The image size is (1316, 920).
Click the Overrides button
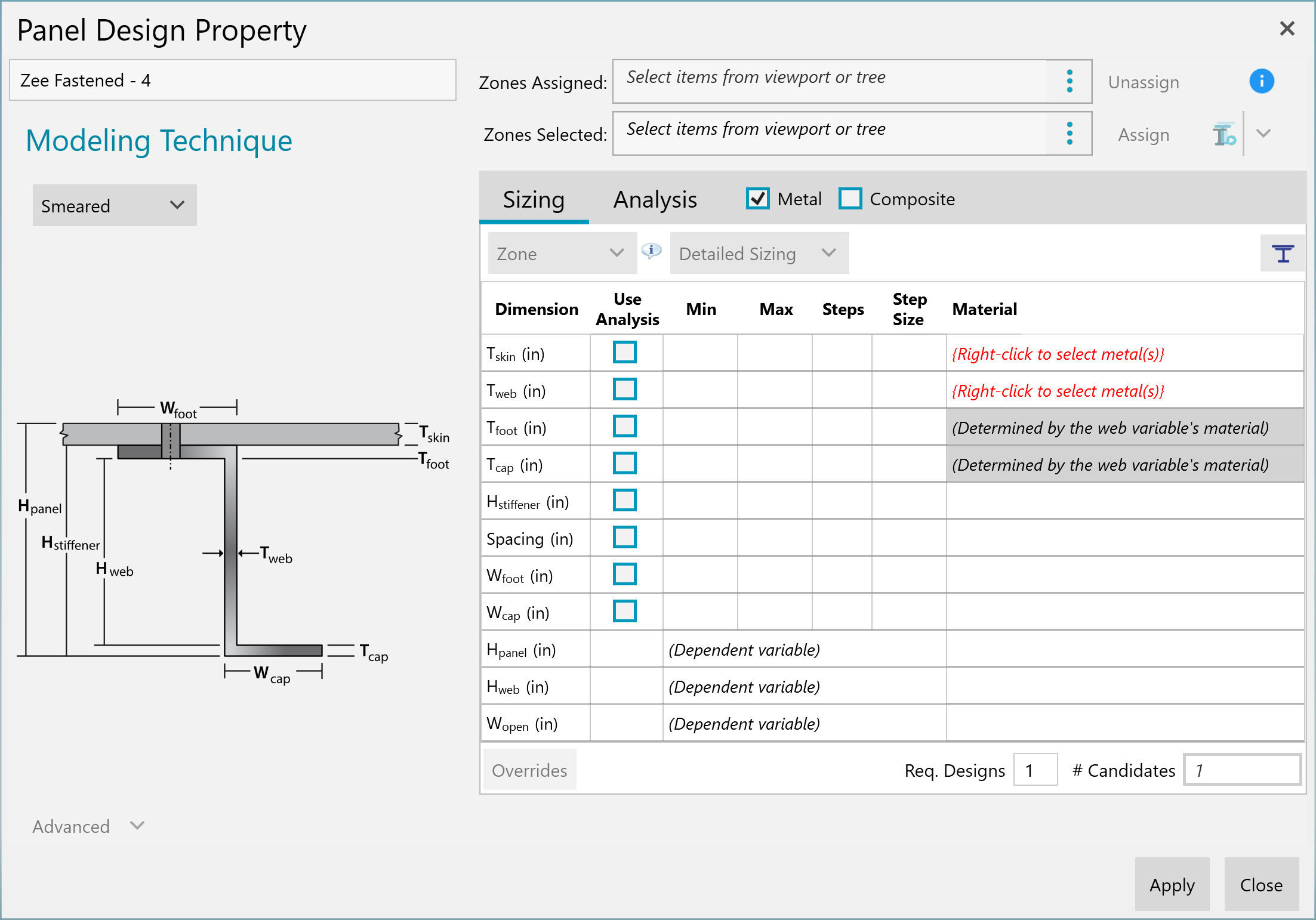(529, 770)
